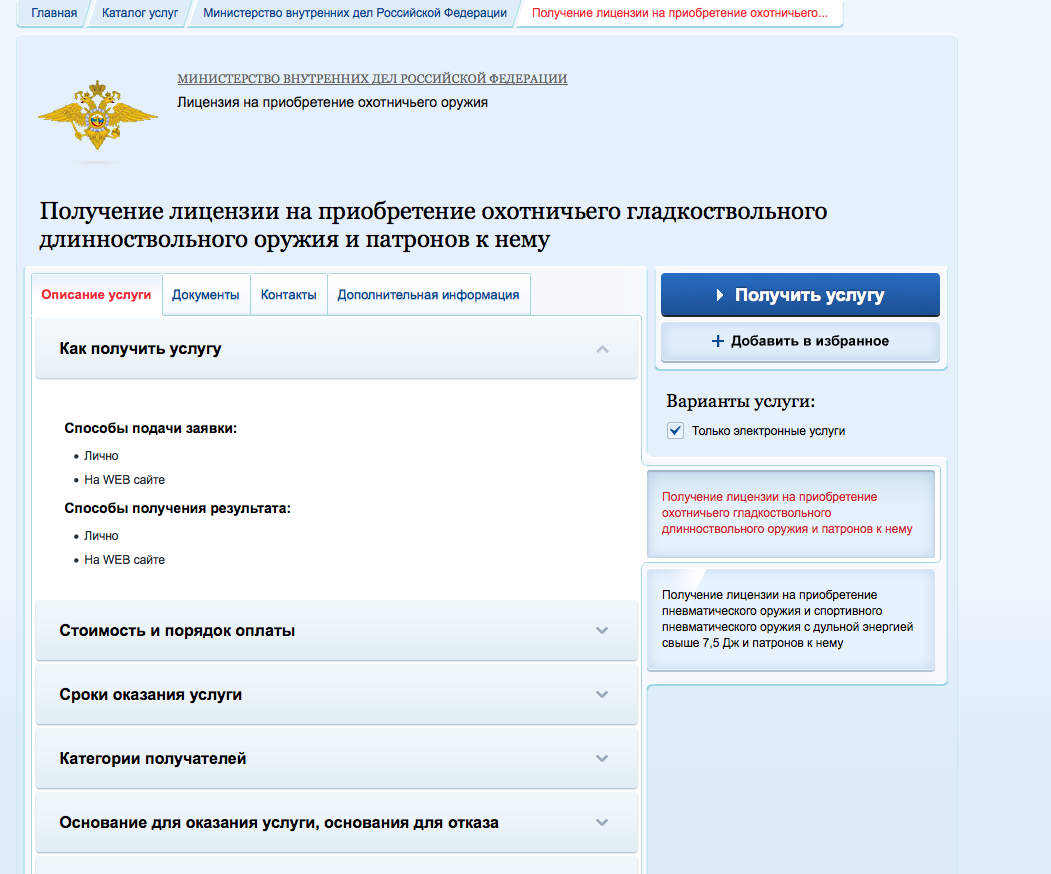The width and height of the screenshot is (1051, 874).
Task: Select the 'Описание услуги' tab
Action: 96,295
